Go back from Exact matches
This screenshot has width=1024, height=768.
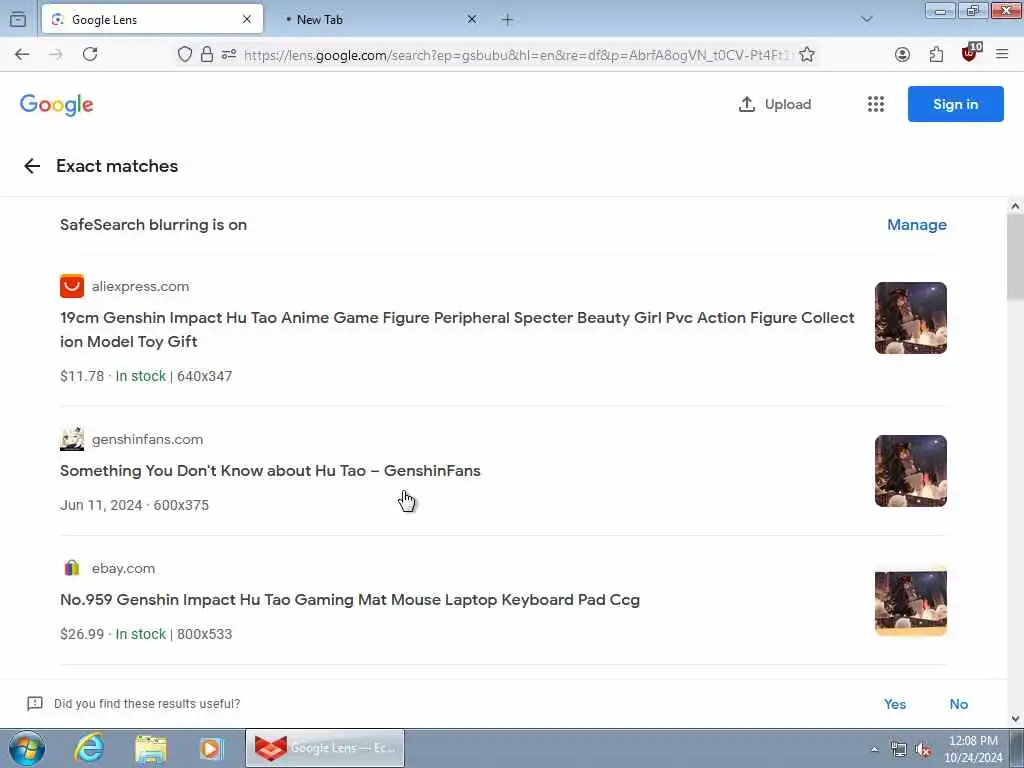click(x=32, y=166)
